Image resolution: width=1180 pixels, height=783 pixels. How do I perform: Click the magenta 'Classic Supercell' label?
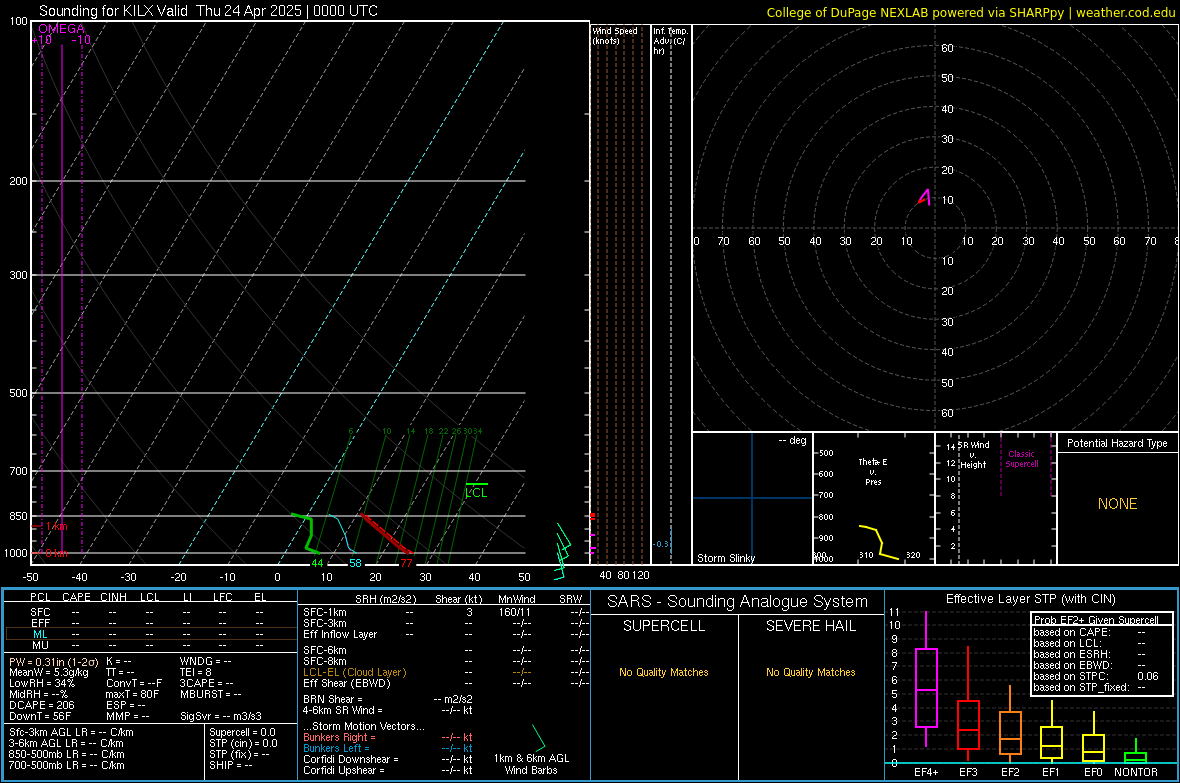(x=1021, y=459)
